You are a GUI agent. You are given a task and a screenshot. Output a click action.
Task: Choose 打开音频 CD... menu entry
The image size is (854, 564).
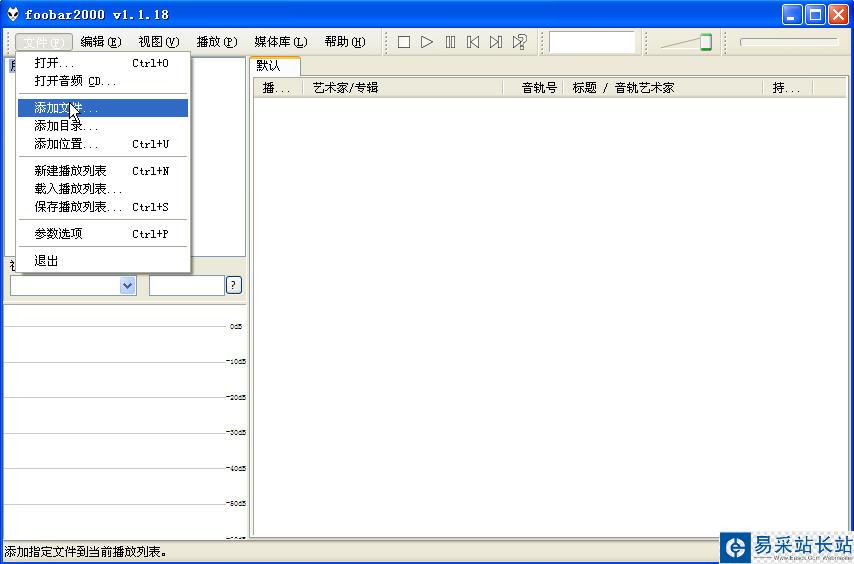pyautogui.click(x=103, y=81)
